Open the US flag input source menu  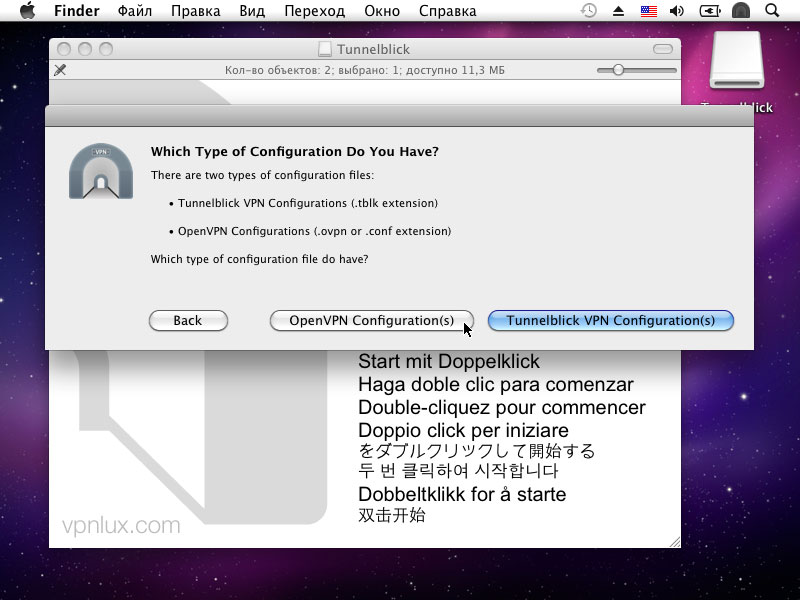point(648,11)
